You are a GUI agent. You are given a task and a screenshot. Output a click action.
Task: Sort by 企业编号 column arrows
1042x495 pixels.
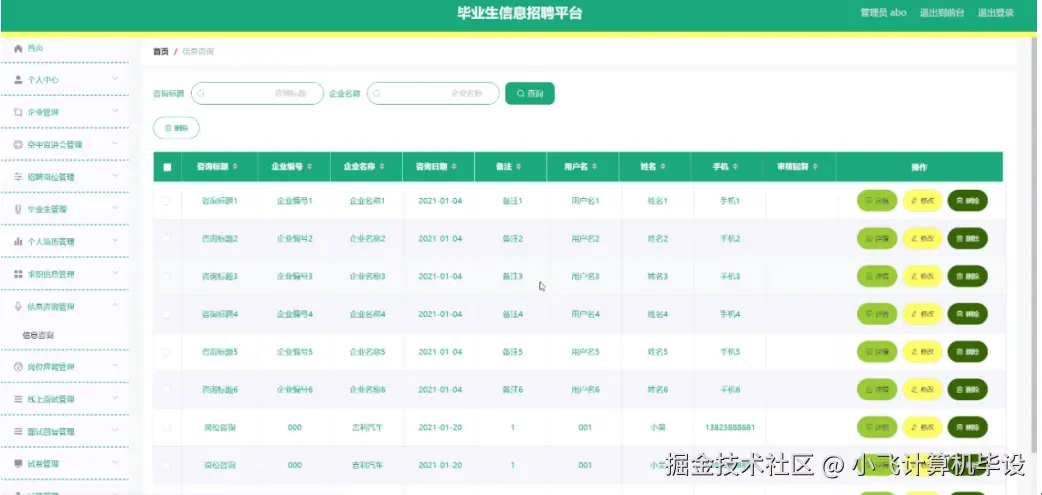point(309,167)
